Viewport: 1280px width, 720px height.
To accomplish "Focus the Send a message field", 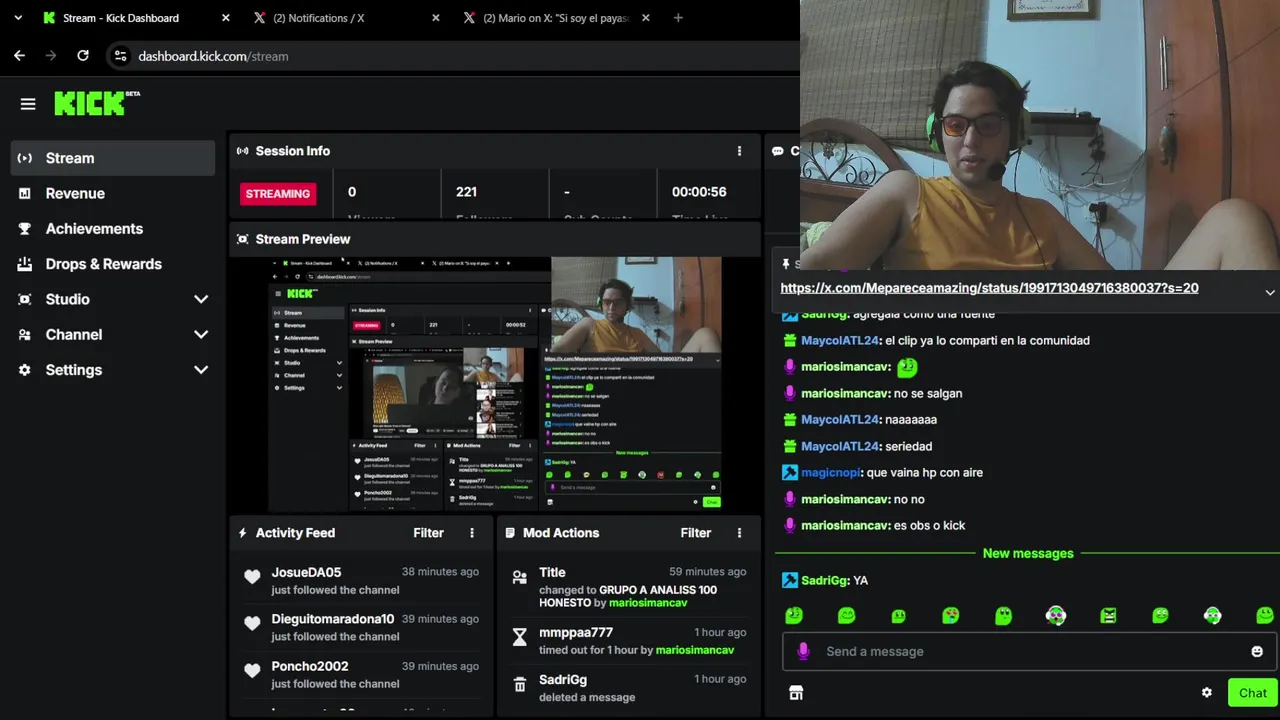I will coord(1028,651).
